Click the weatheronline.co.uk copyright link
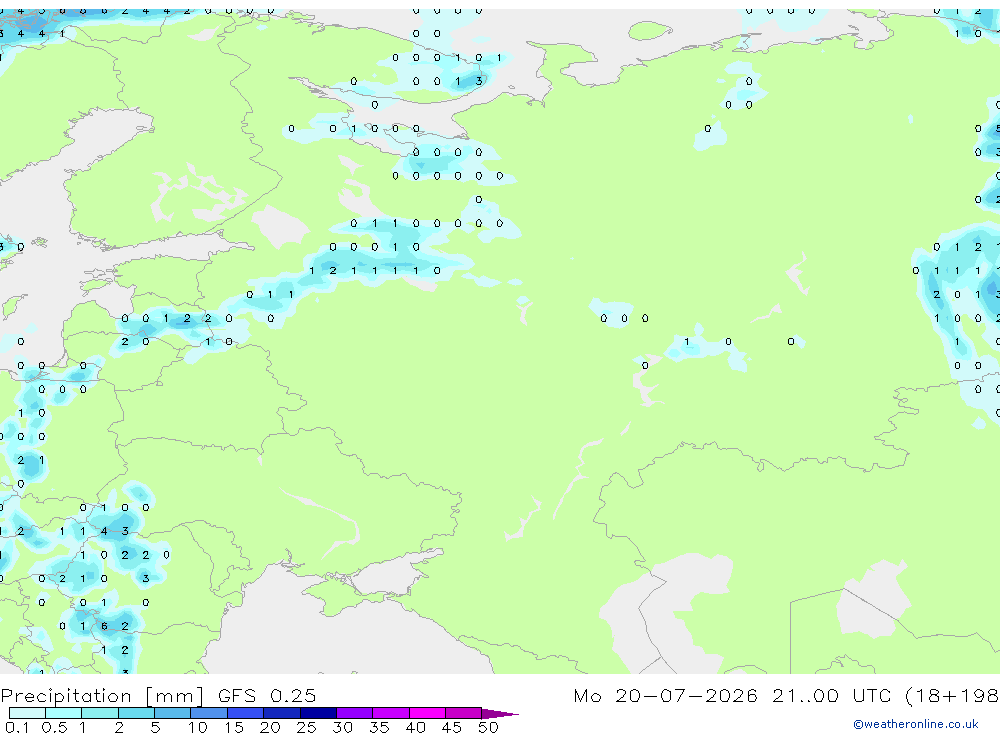1000x733 pixels. pyautogui.click(x=916, y=724)
